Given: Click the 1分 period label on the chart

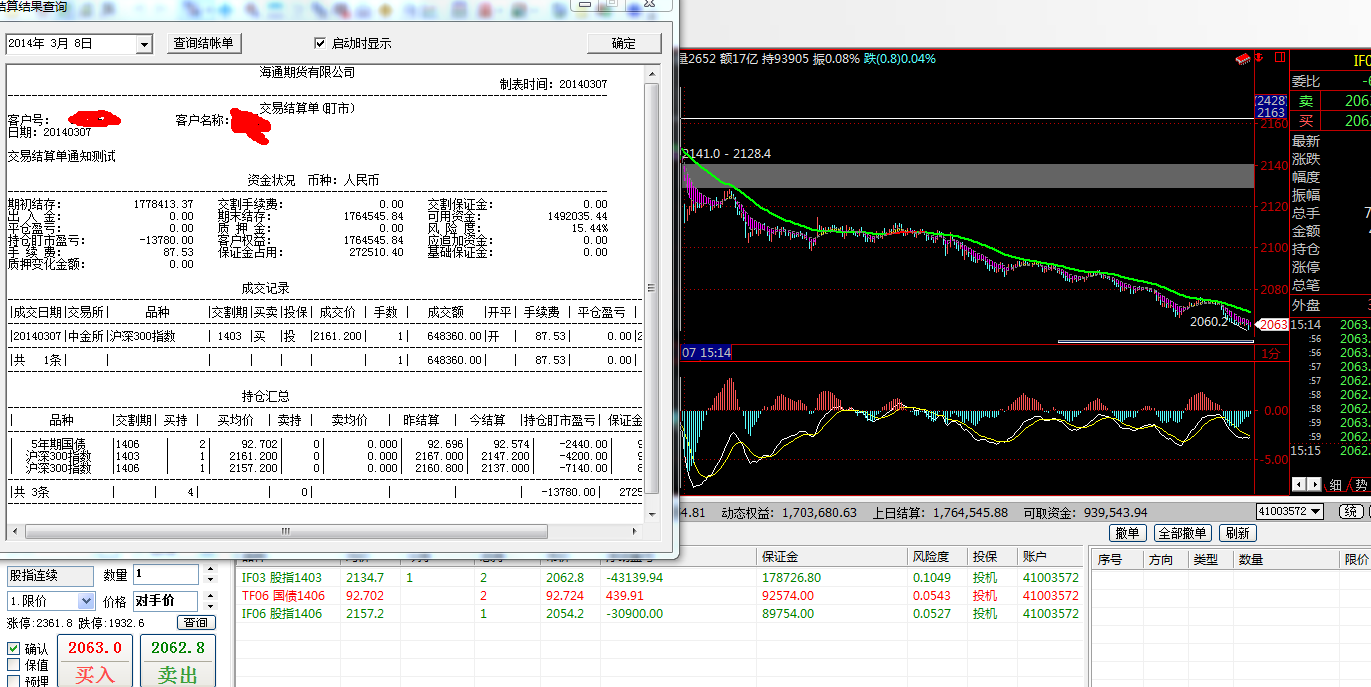Looking at the screenshot, I should [1269, 353].
